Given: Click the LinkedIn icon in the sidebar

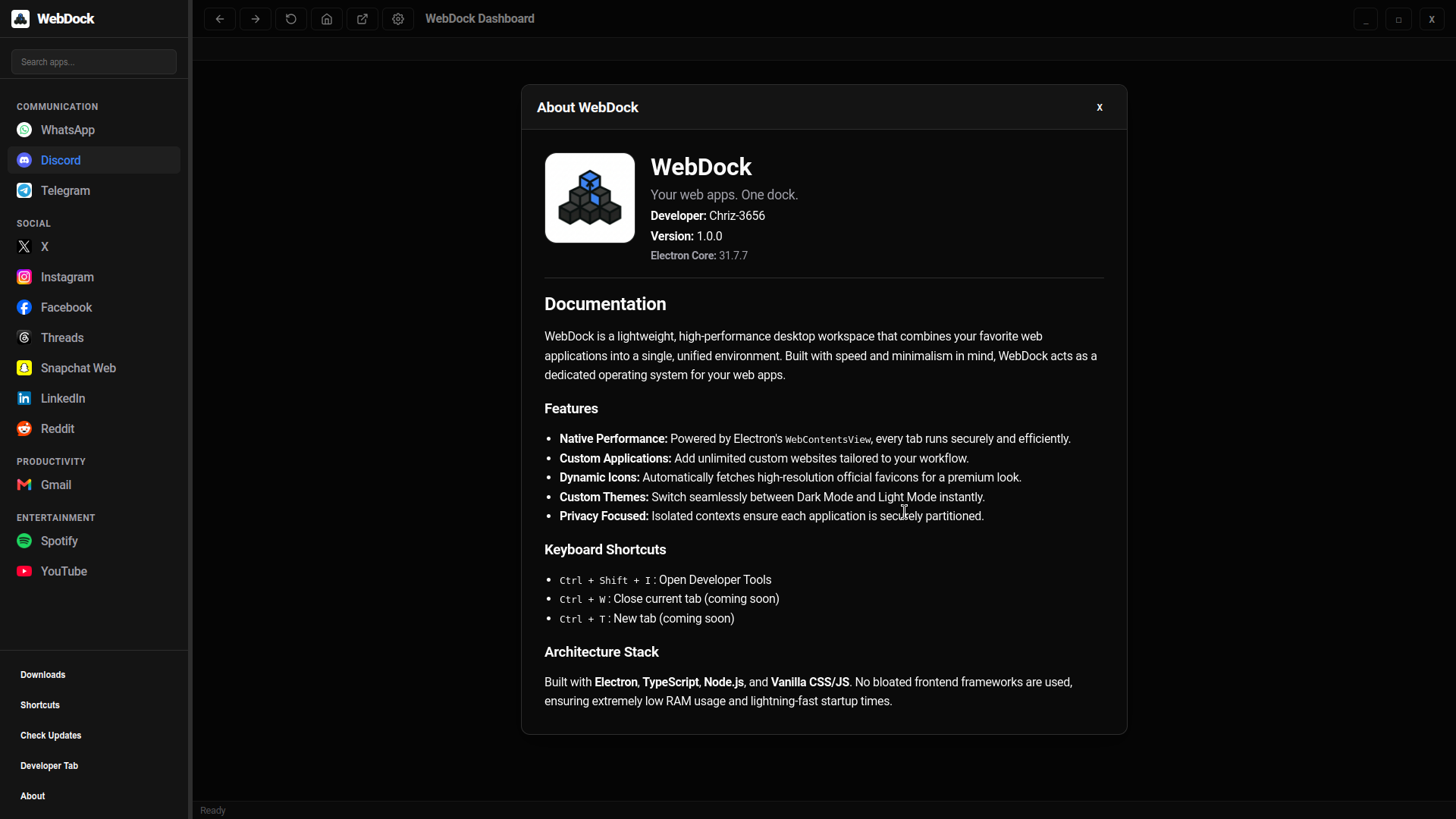Looking at the screenshot, I should tap(24, 398).
